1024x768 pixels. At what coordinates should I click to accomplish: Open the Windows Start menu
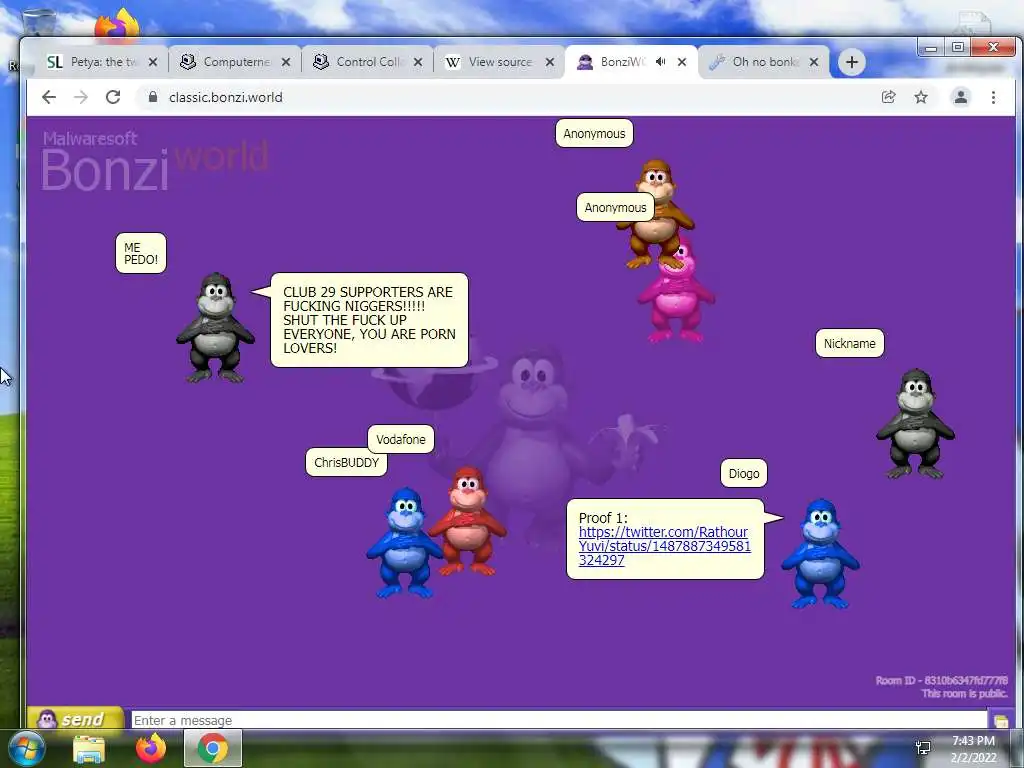(x=26, y=748)
